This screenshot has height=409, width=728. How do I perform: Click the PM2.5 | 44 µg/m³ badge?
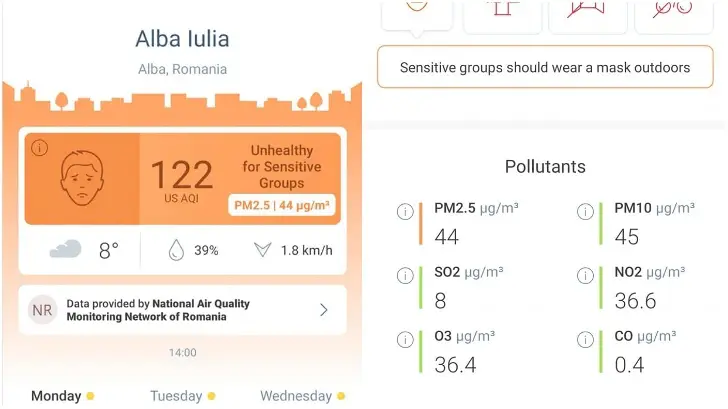click(x=282, y=205)
